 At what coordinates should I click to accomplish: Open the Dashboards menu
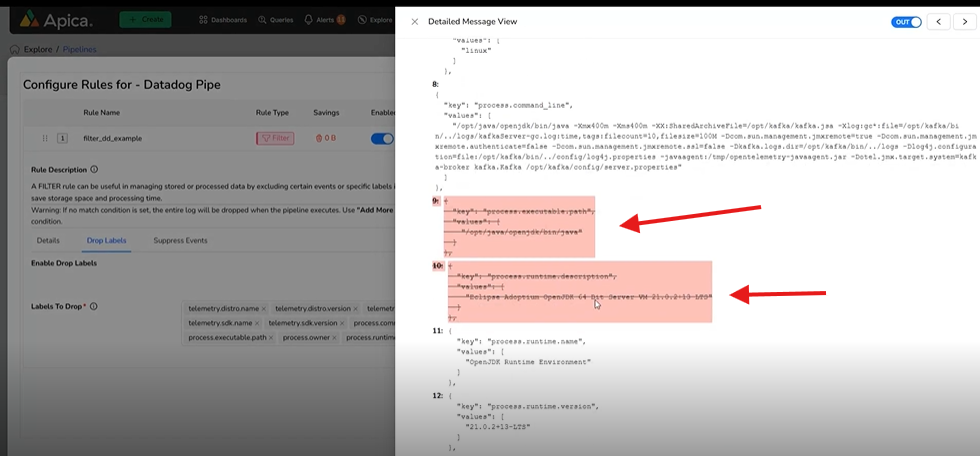223,19
